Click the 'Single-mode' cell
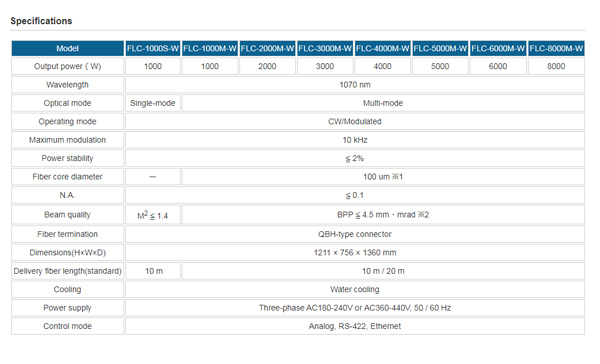The image size is (600, 364). (x=153, y=103)
